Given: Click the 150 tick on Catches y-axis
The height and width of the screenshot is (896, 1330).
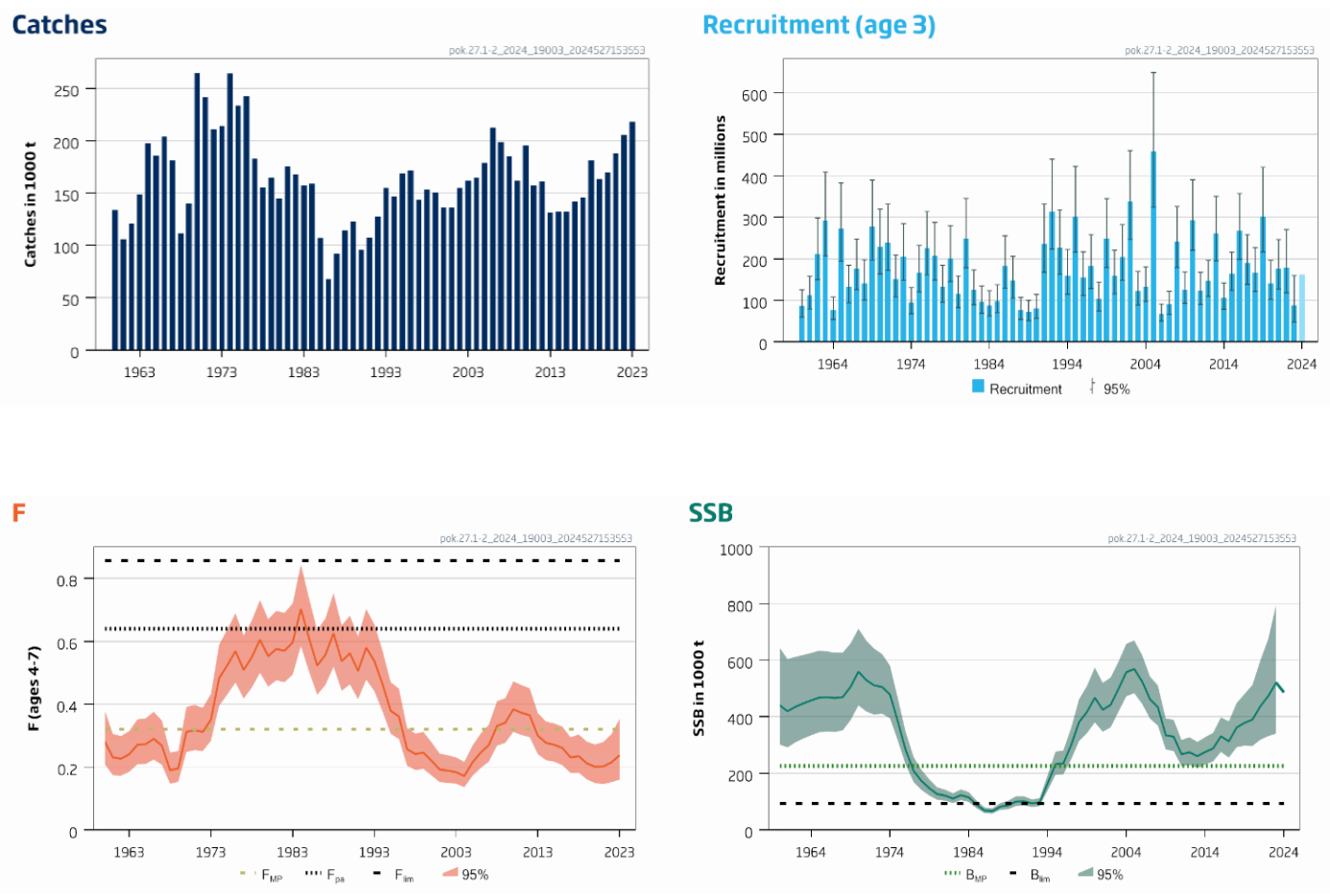Looking at the screenshot, I should pyautogui.click(x=66, y=196).
